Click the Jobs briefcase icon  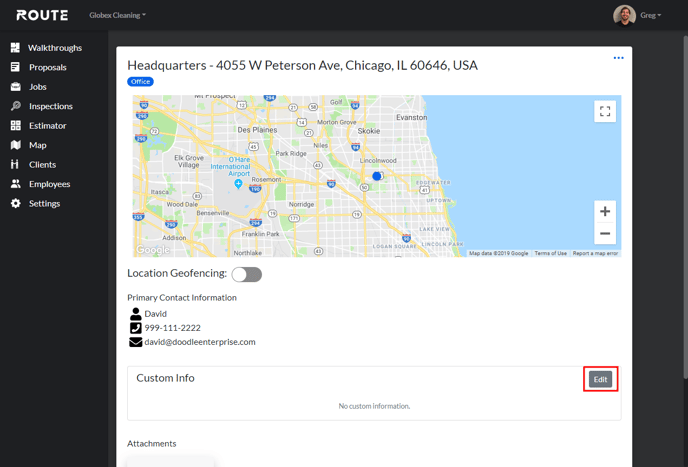pos(15,86)
